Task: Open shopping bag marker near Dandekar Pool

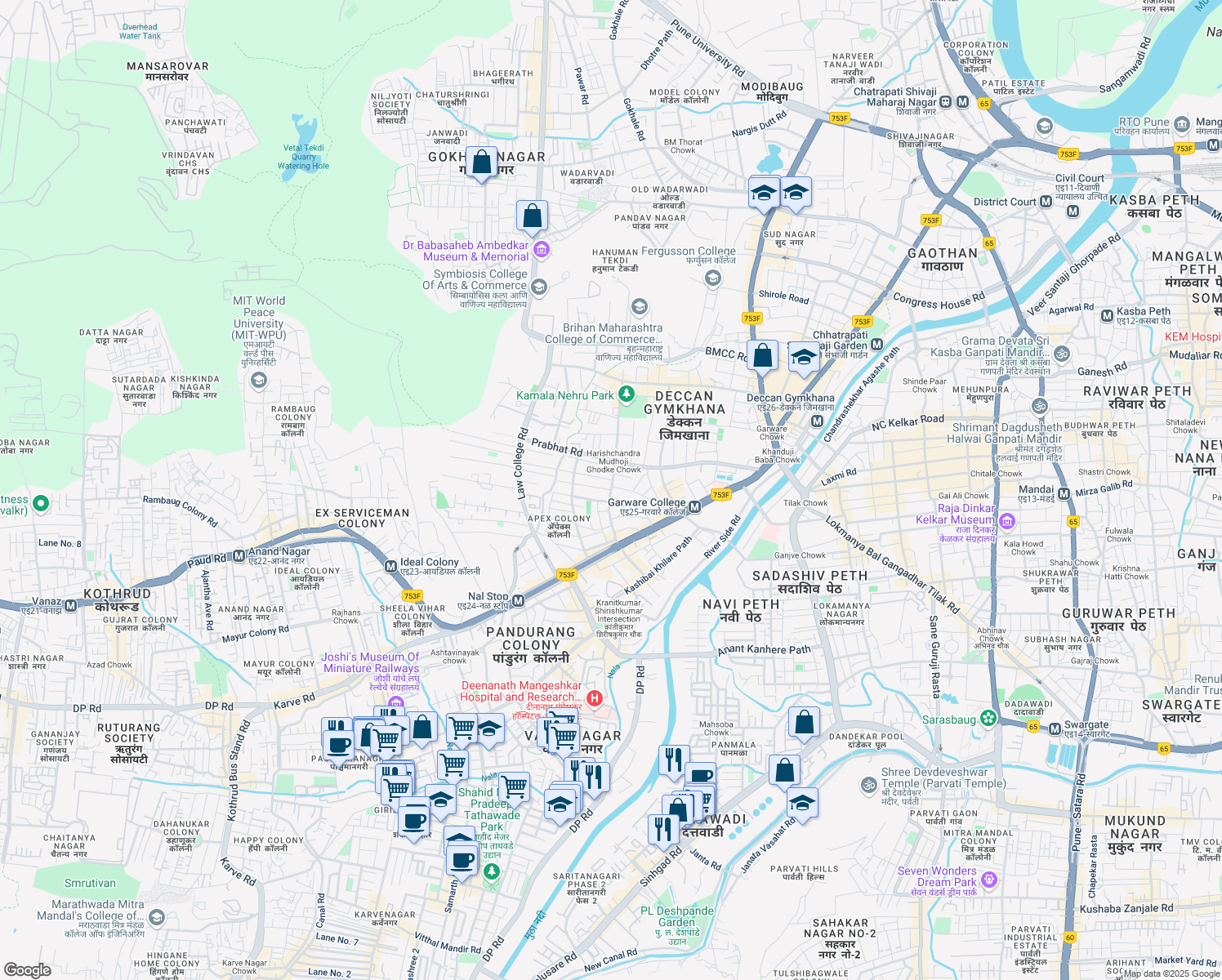Action: pos(804,724)
